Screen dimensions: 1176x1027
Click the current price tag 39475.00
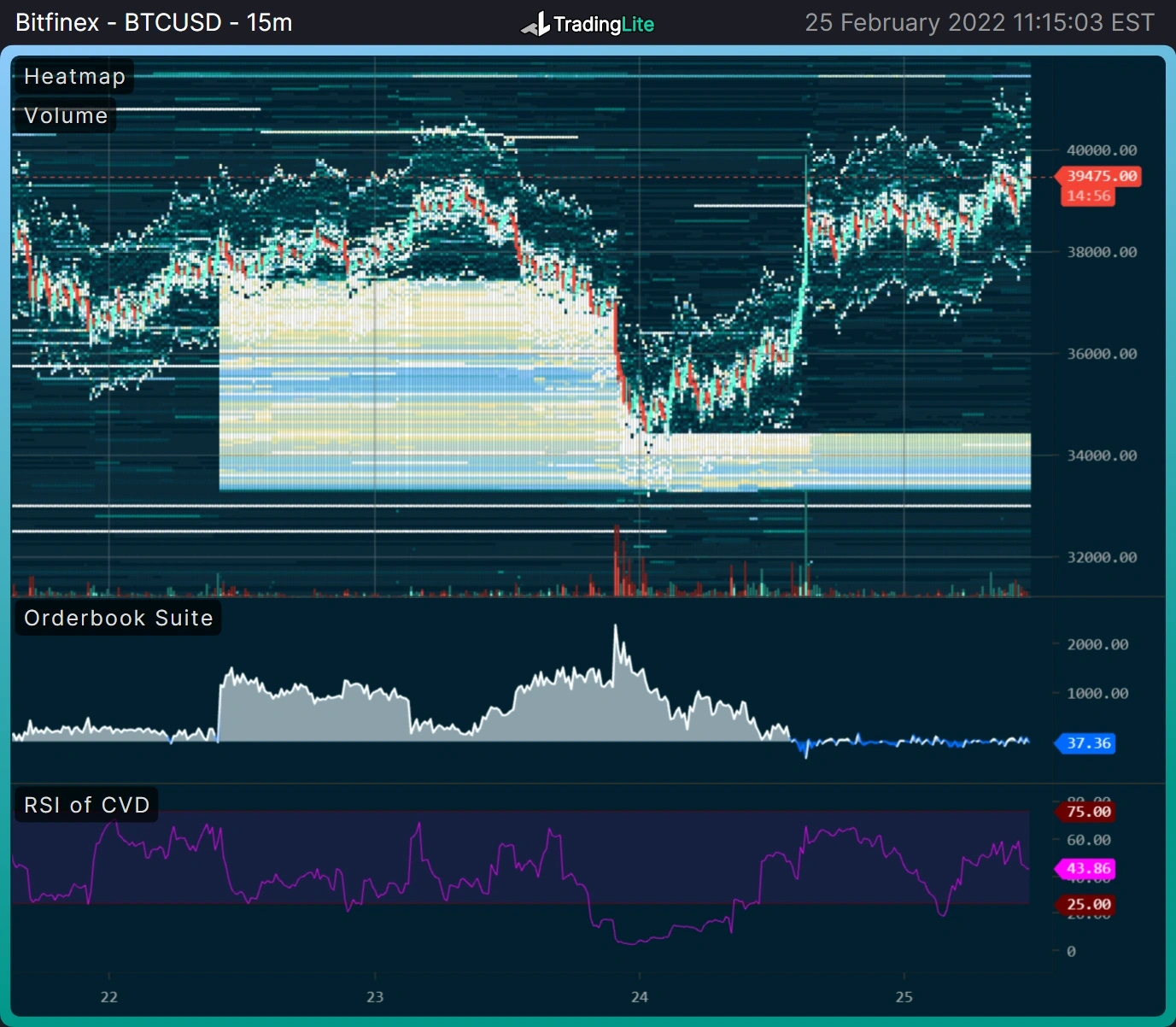(x=1099, y=176)
